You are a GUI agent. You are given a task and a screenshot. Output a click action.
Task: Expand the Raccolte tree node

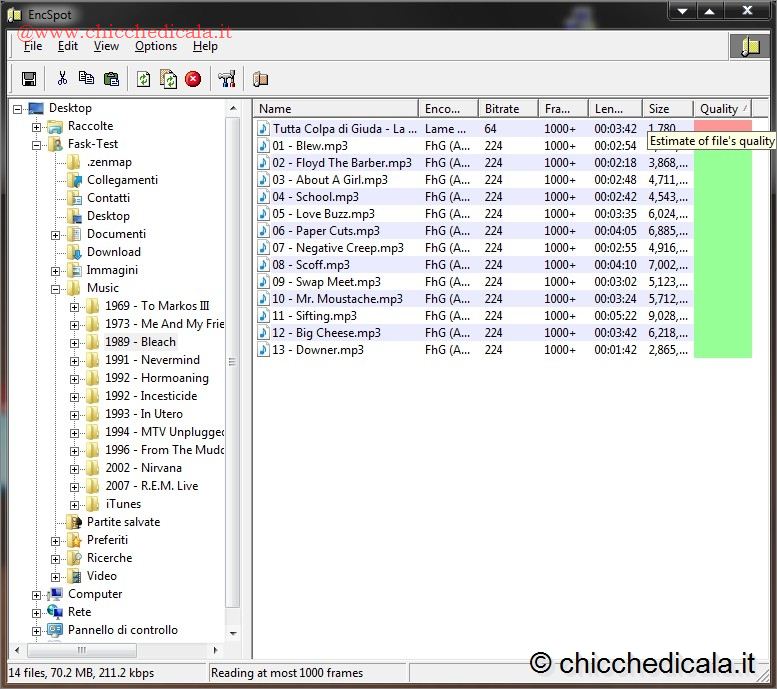pos(37,126)
